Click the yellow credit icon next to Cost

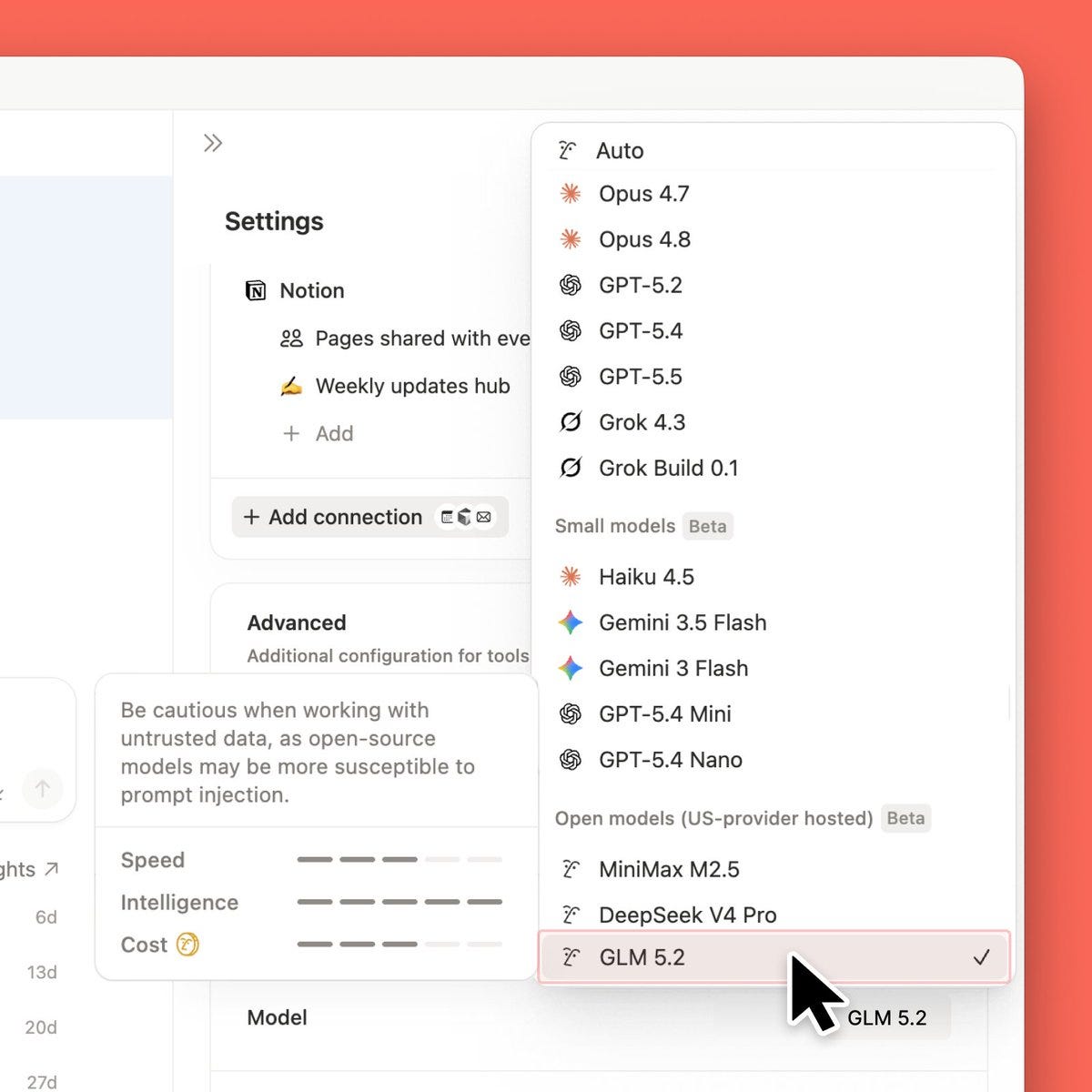coord(187,945)
